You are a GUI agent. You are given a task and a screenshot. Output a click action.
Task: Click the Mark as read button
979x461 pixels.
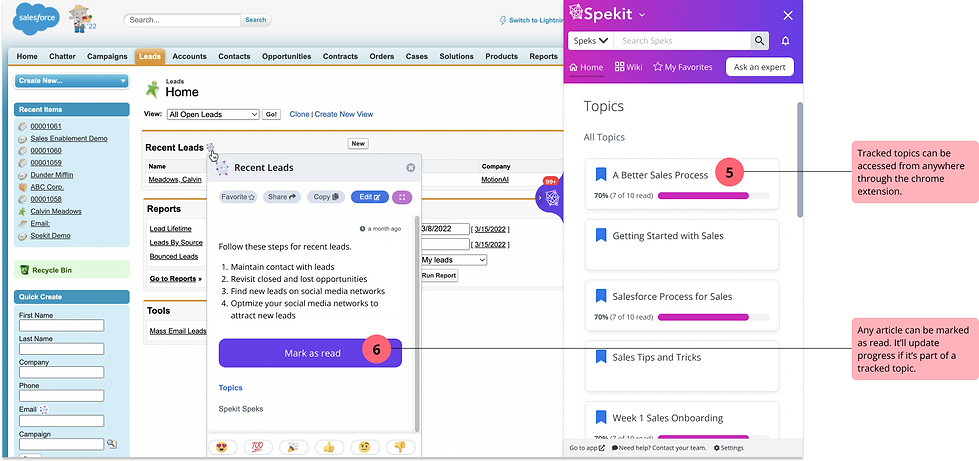[310, 353]
